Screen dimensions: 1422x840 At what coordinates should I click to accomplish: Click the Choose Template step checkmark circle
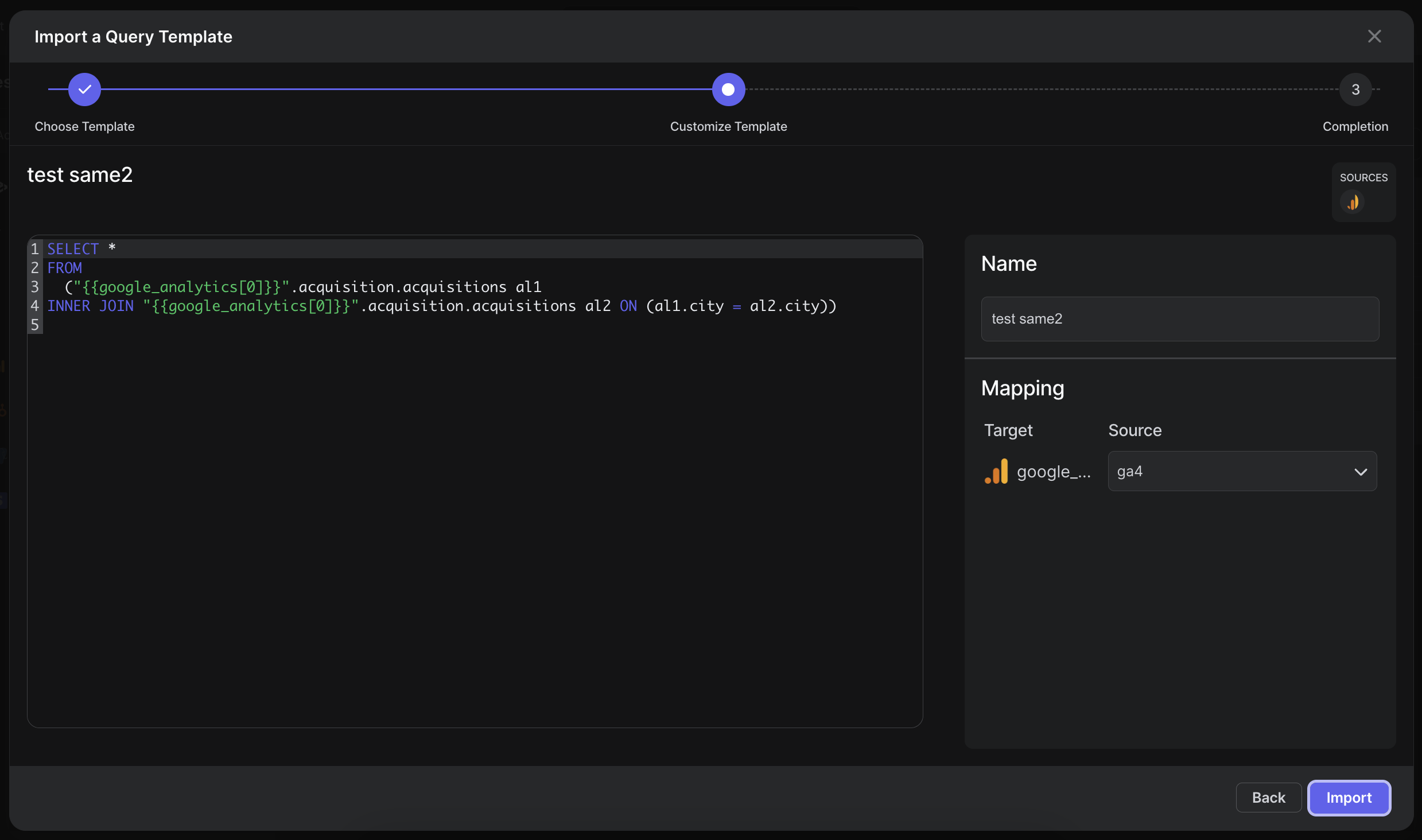click(x=84, y=90)
